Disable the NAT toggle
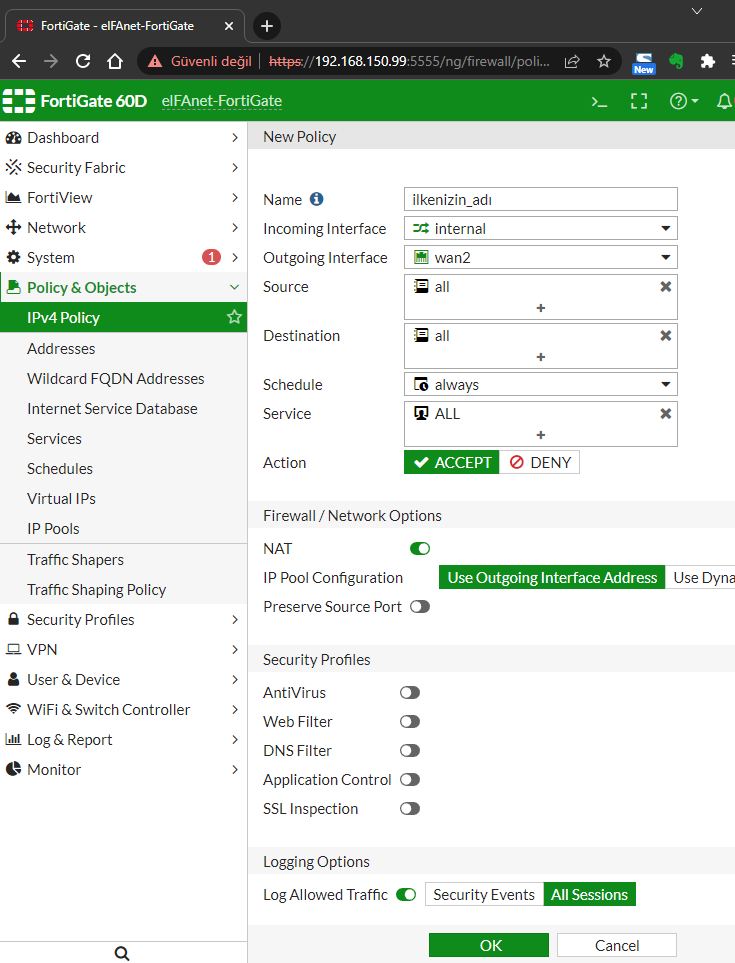The height and width of the screenshot is (963, 735). tap(420, 548)
